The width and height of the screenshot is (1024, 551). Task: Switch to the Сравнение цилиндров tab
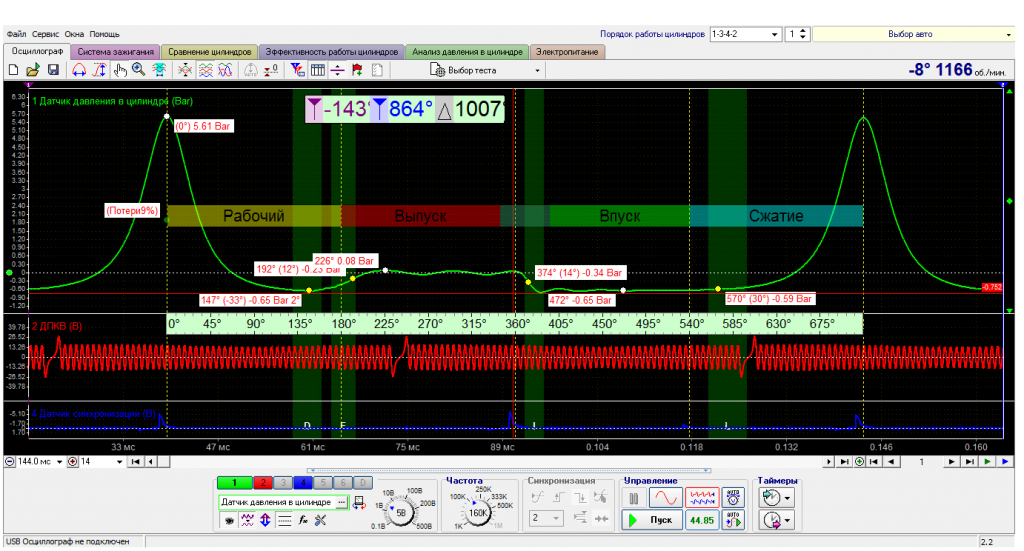pos(209,52)
